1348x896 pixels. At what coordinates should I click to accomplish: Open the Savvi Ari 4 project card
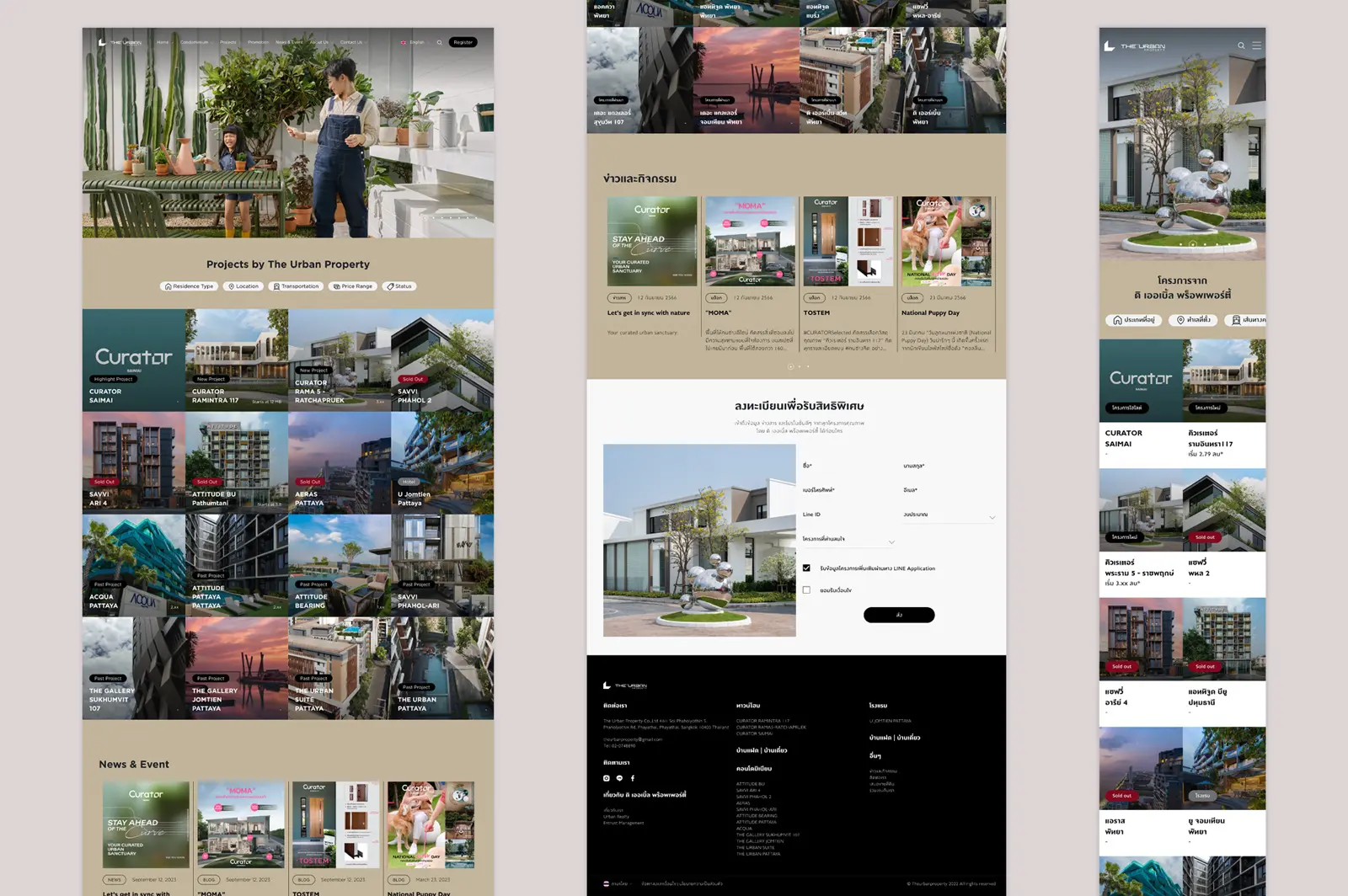click(134, 462)
